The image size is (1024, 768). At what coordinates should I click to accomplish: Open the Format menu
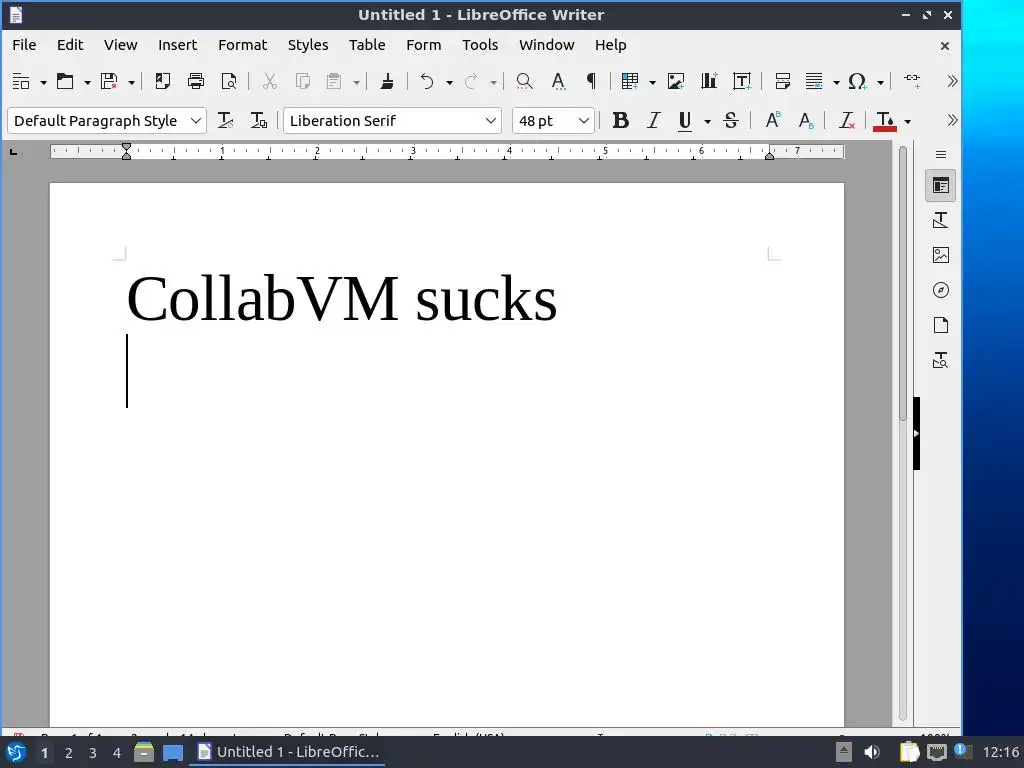[242, 45]
